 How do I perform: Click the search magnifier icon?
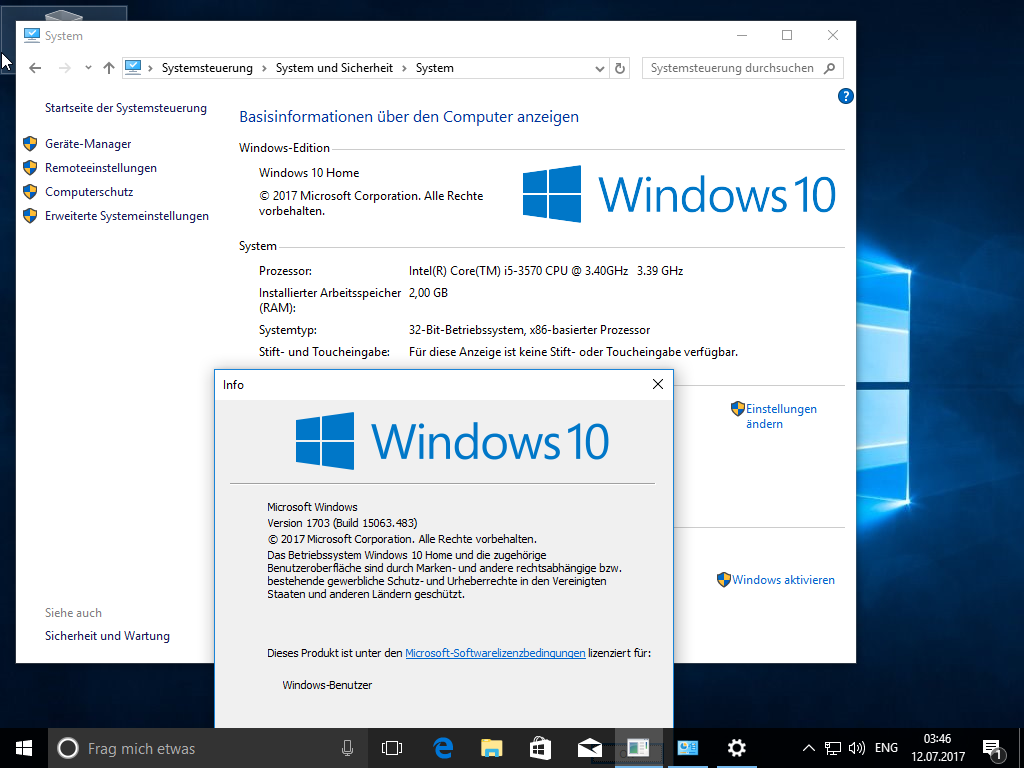[x=829, y=68]
